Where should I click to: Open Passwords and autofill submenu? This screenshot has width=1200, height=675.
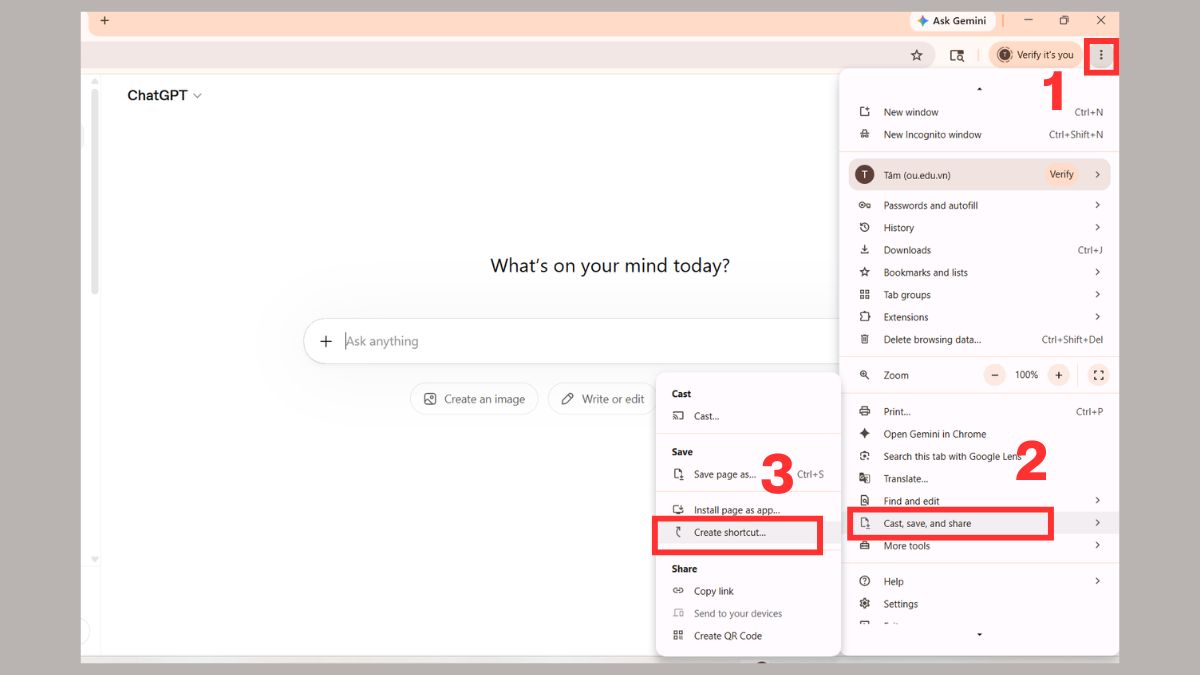(979, 205)
